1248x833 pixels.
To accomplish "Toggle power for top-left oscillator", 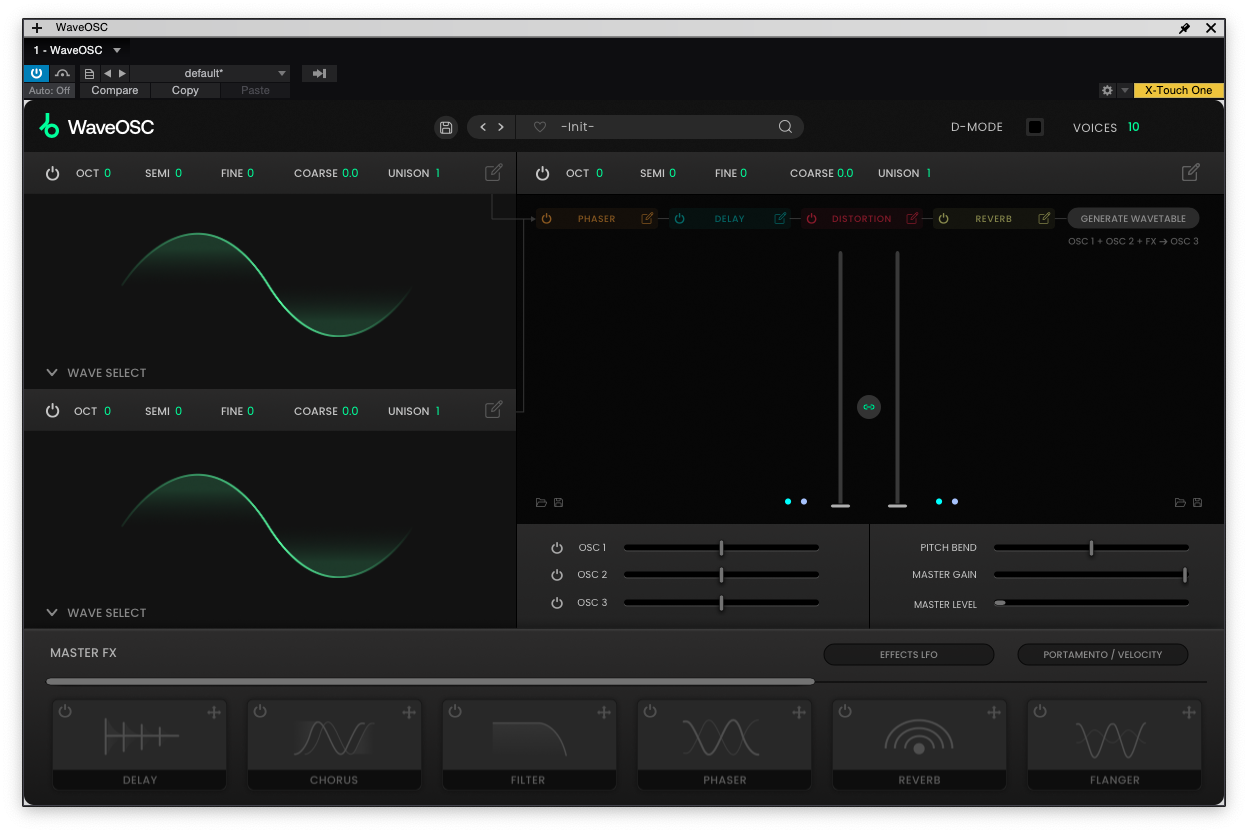I will (52, 173).
